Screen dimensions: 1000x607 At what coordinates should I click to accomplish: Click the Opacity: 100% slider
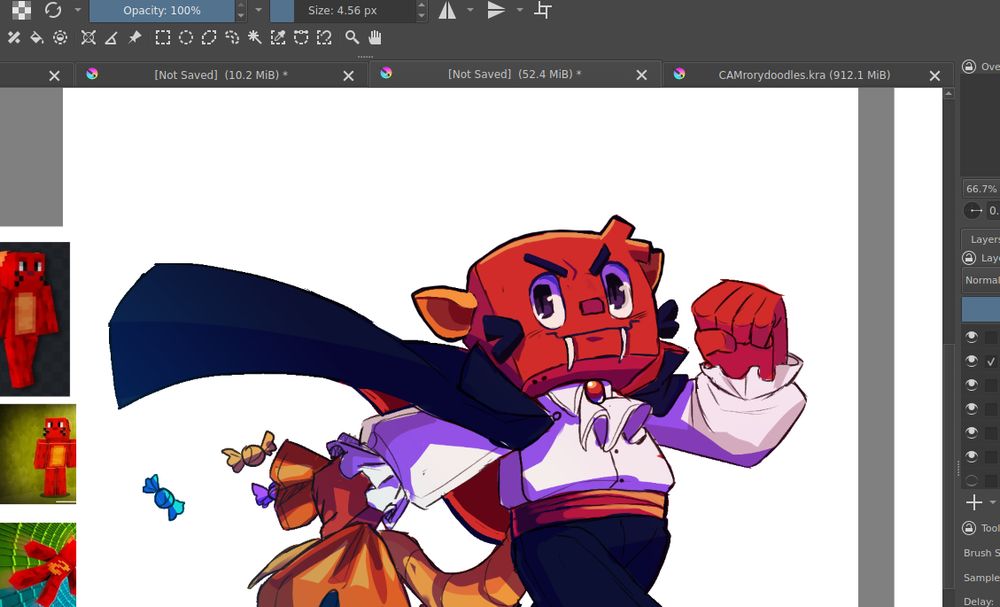click(162, 10)
